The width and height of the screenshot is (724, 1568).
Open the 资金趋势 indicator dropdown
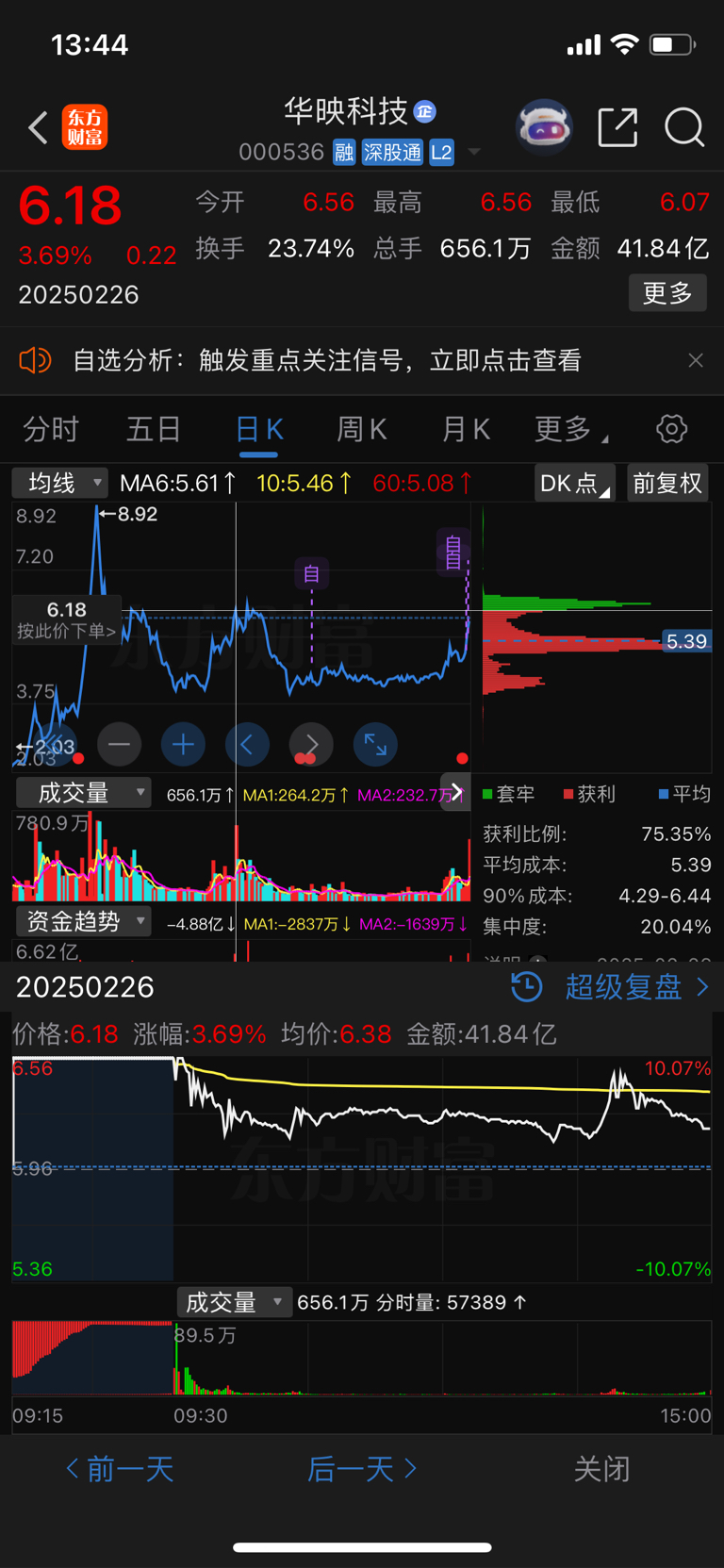pos(83,920)
